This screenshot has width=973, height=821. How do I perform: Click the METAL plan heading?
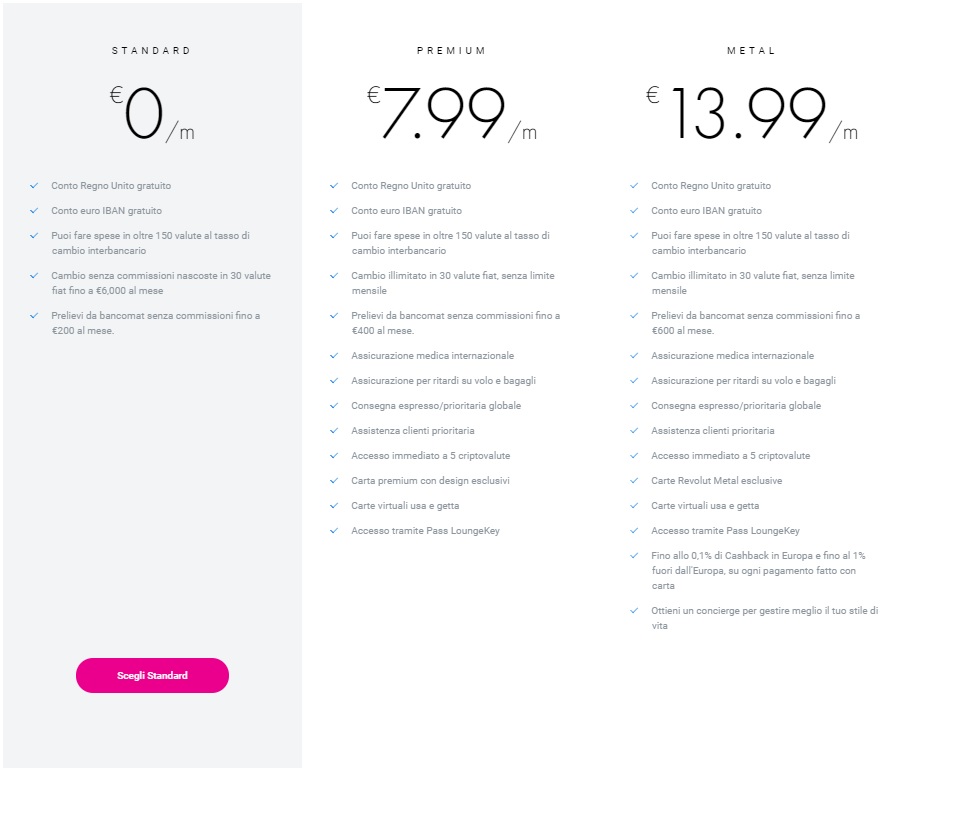(751, 50)
